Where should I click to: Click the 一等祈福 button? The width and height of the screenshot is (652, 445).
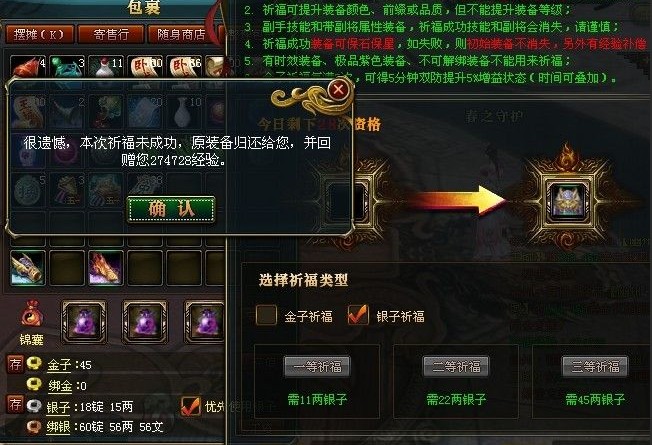[x=317, y=366]
